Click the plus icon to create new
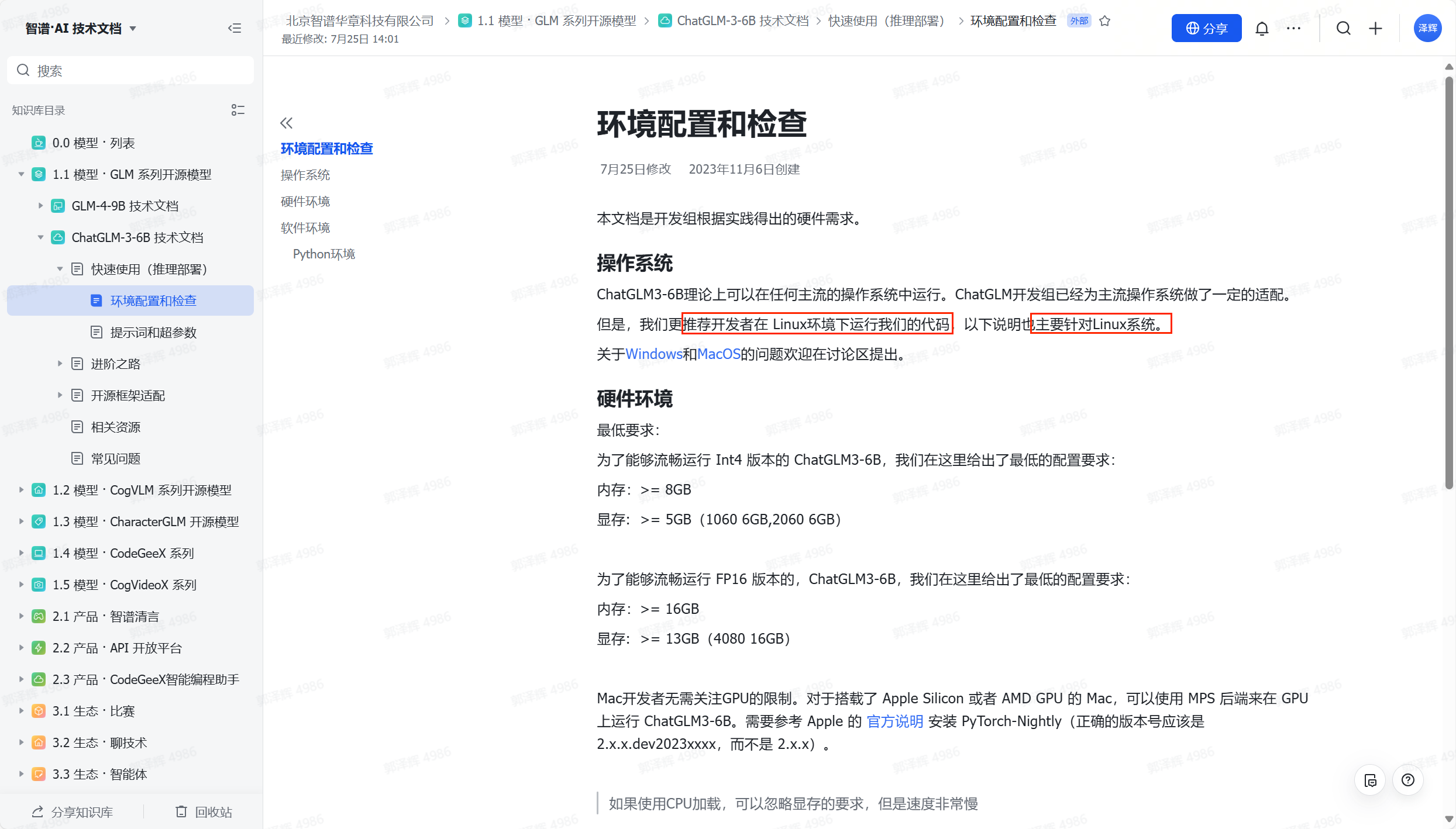1456x829 pixels. pyautogui.click(x=1375, y=28)
